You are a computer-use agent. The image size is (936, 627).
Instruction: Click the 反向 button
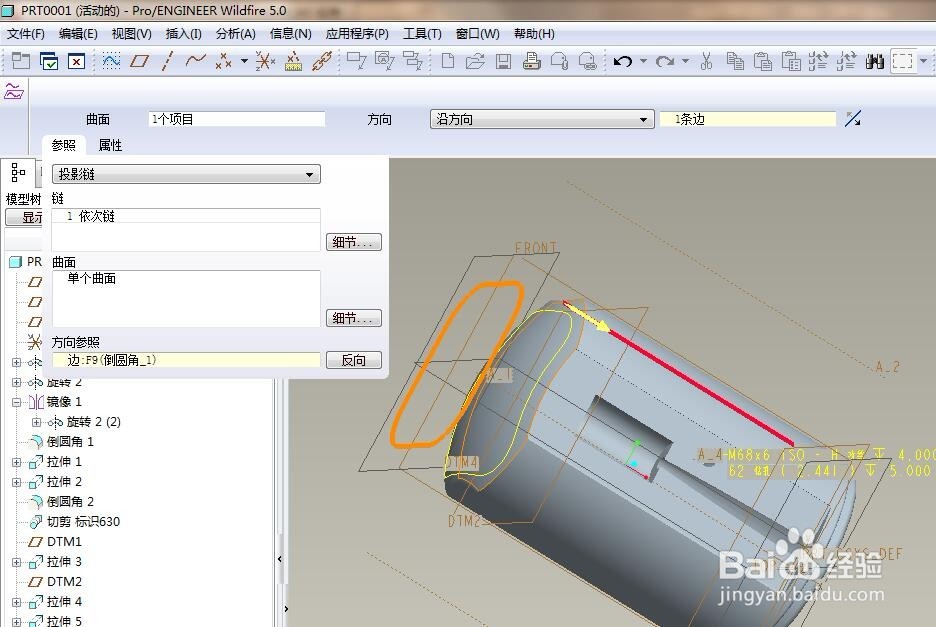coord(353,360)
